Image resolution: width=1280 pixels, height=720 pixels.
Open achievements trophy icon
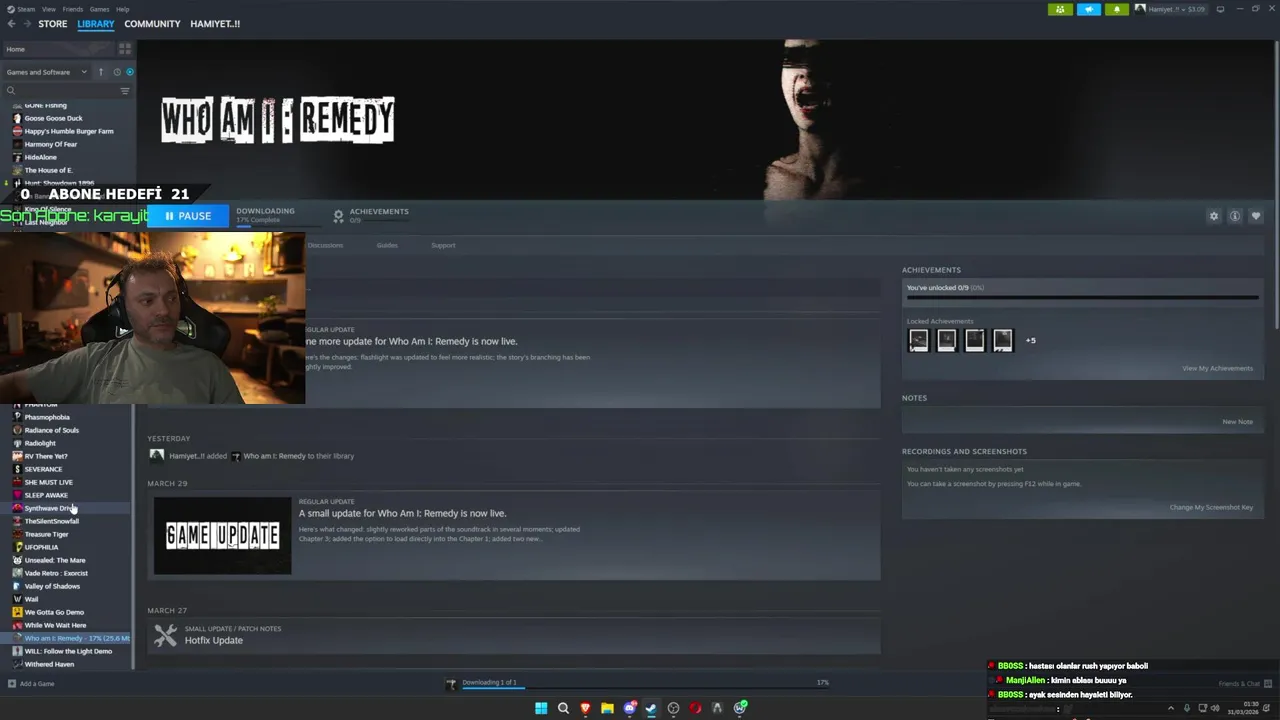[x=338, y=216]
